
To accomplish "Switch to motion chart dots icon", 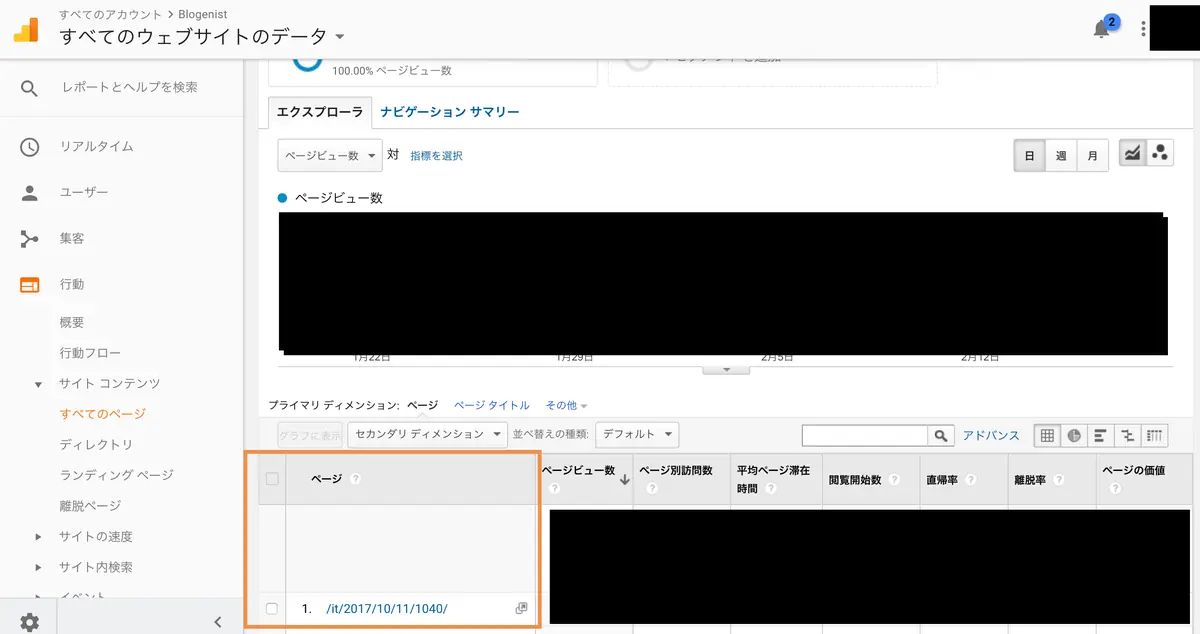I will pyautogui.click(x=1160, y=154).
